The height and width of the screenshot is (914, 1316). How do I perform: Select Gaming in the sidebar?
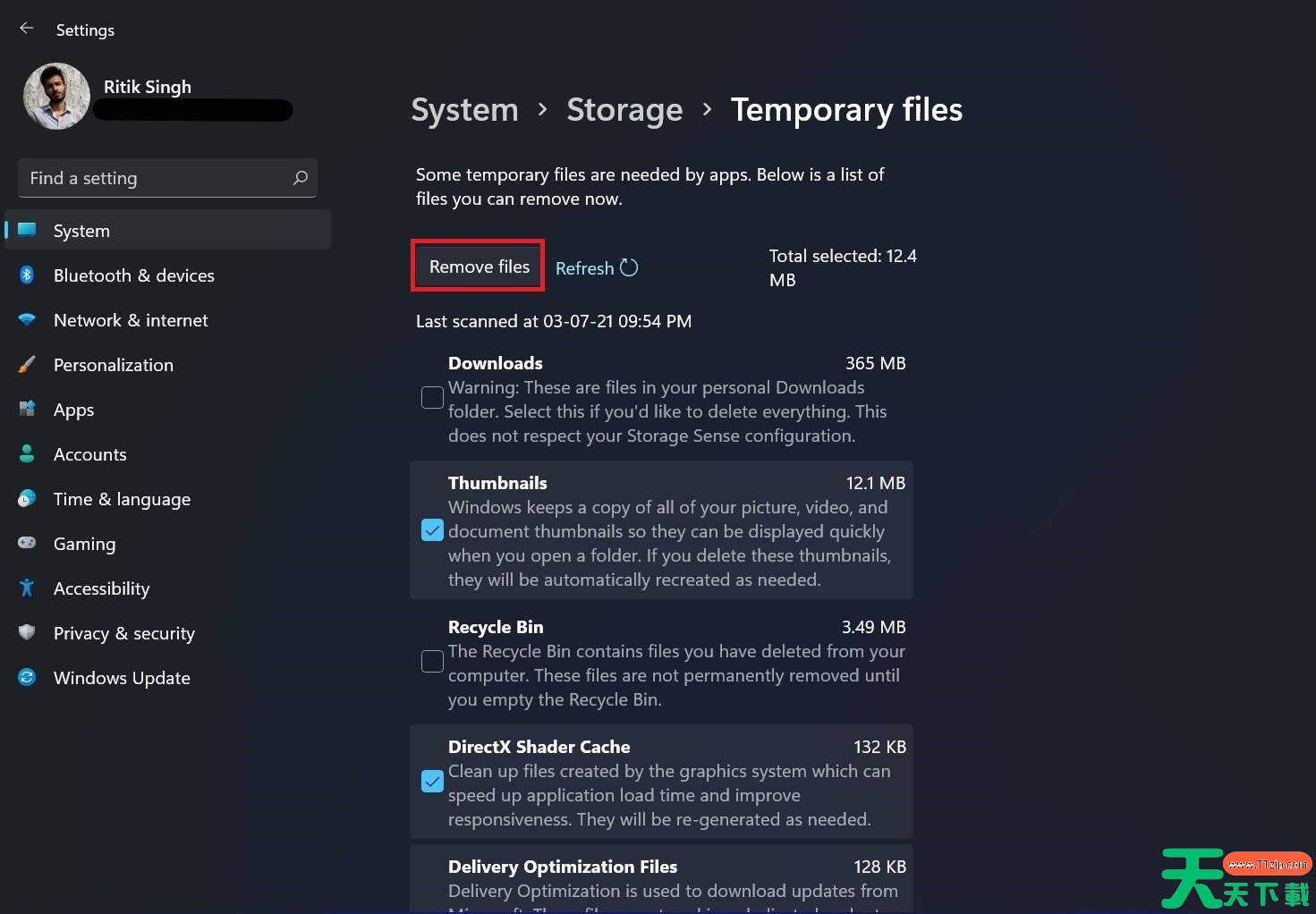[168, 543]
